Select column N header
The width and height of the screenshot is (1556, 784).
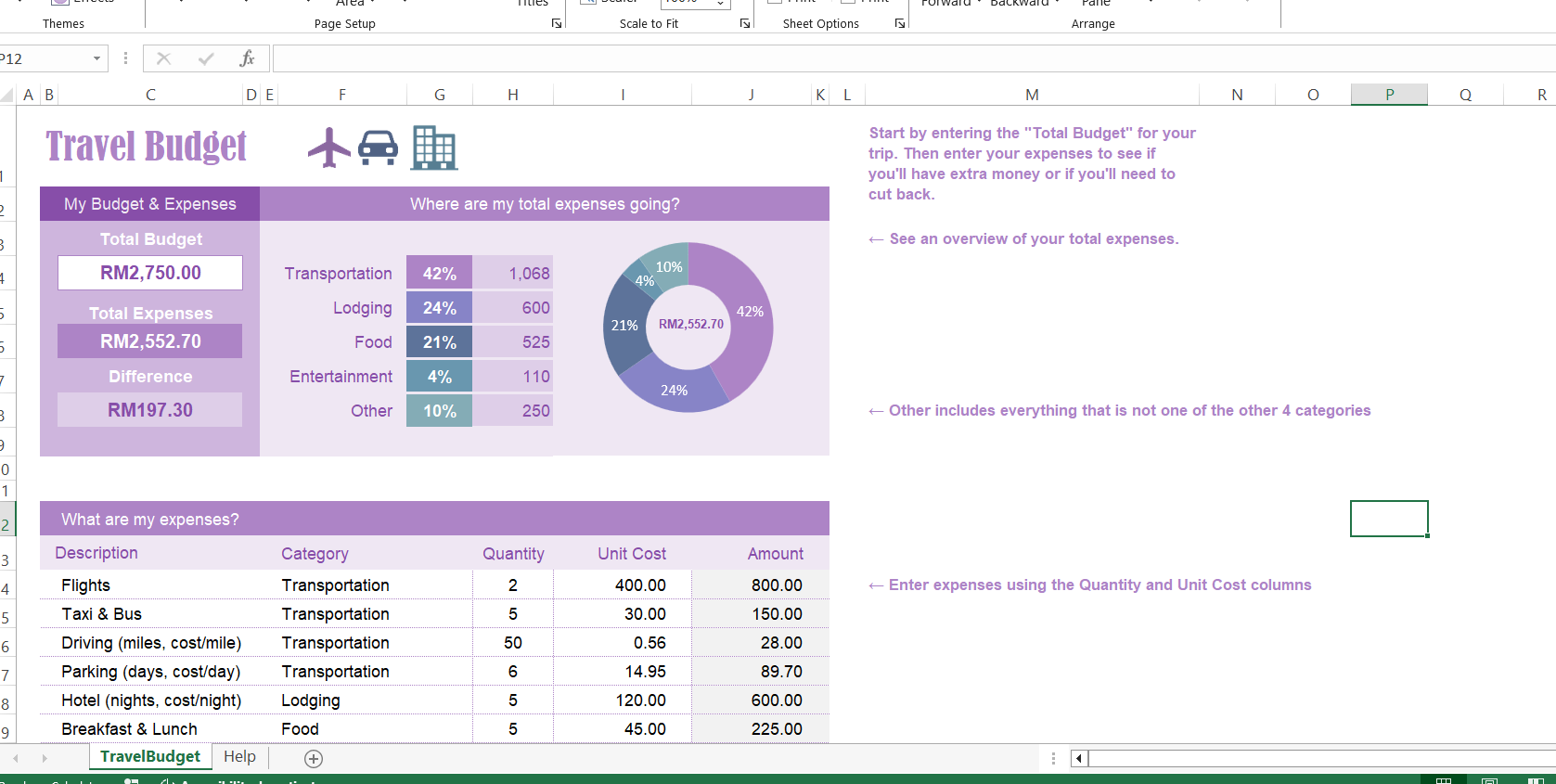point(1237,95)
